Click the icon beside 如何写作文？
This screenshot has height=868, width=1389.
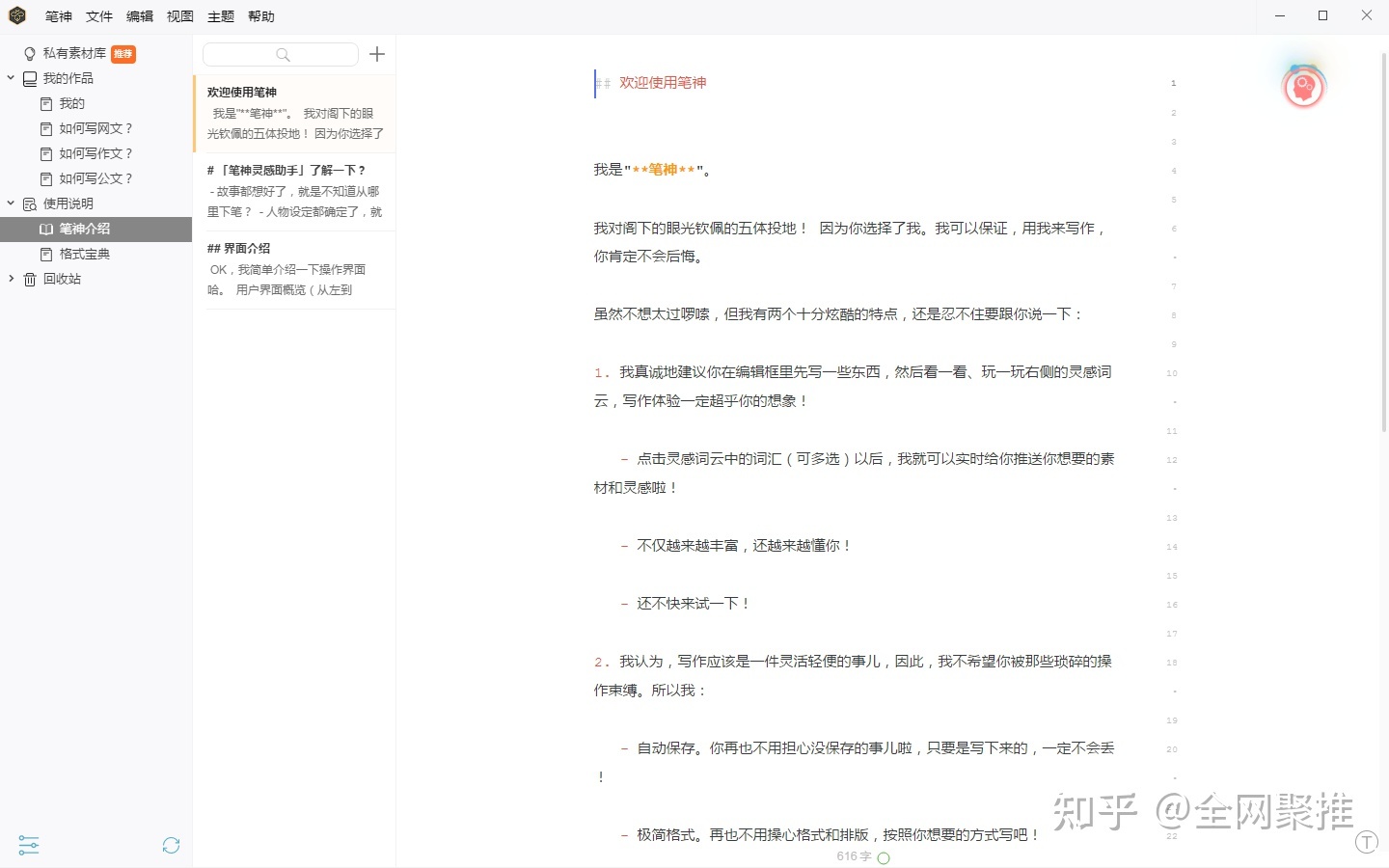coord(46,153)
